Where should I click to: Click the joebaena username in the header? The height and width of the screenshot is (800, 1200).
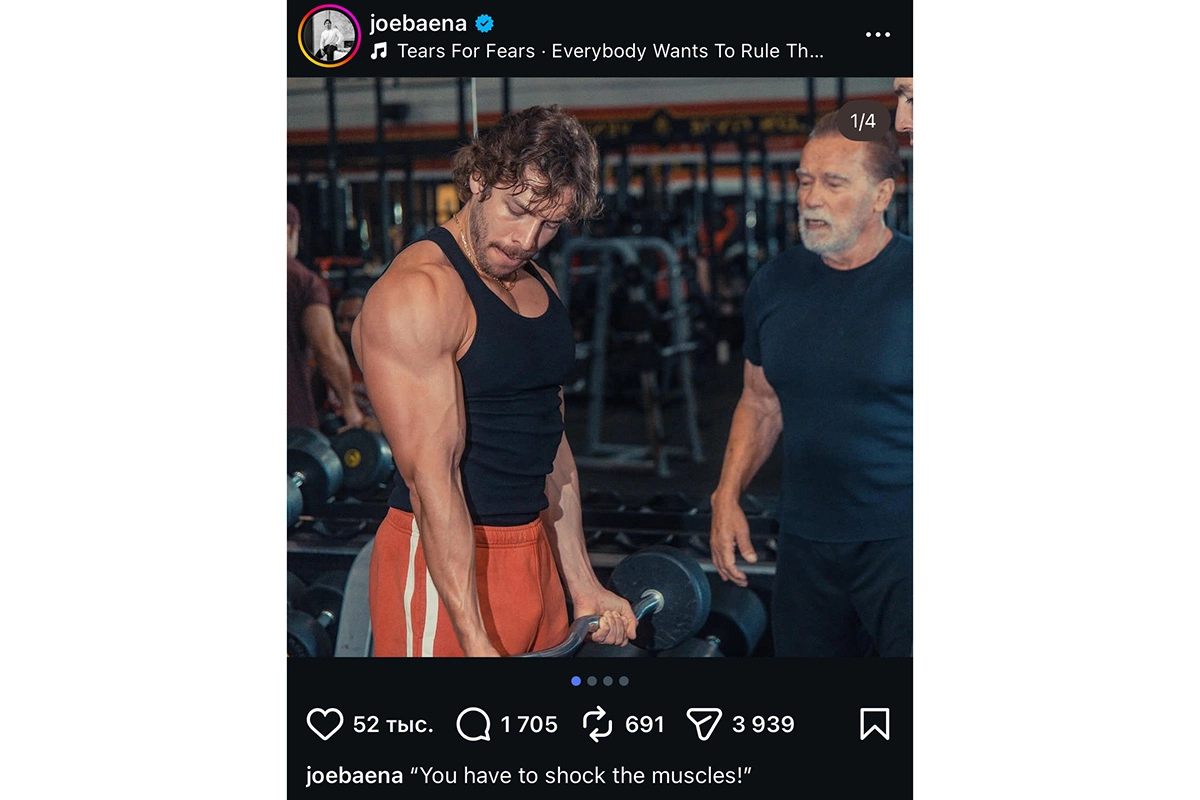coord(418,23)
